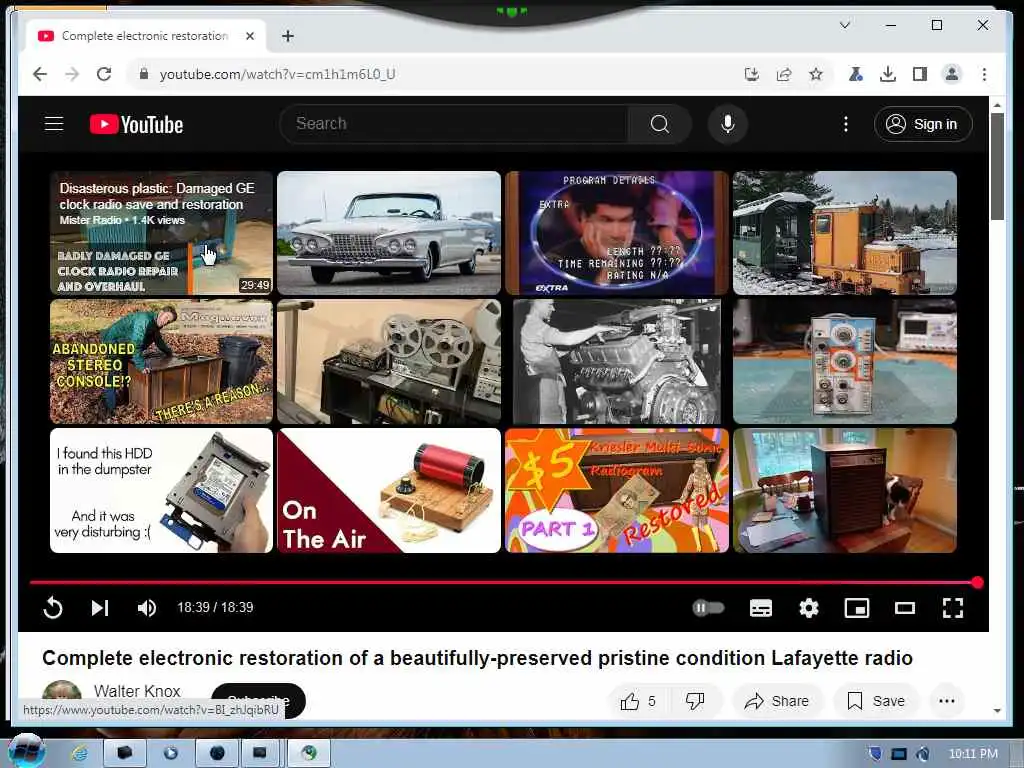
Task: Open Walter Knox channel name
Action: 137,691
